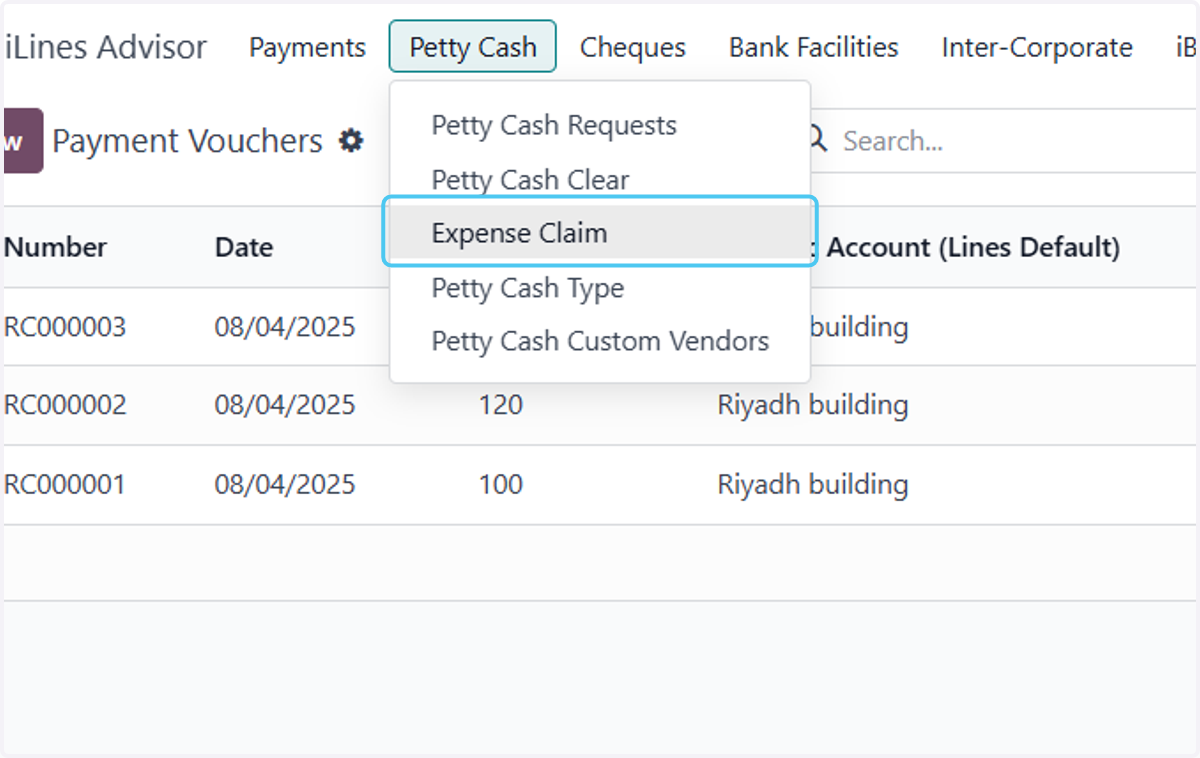Image resolution: width=1200 pixels, height=758 pixels.
Task: Click Riyadh building in row RC000002
Action: [813, 405]
